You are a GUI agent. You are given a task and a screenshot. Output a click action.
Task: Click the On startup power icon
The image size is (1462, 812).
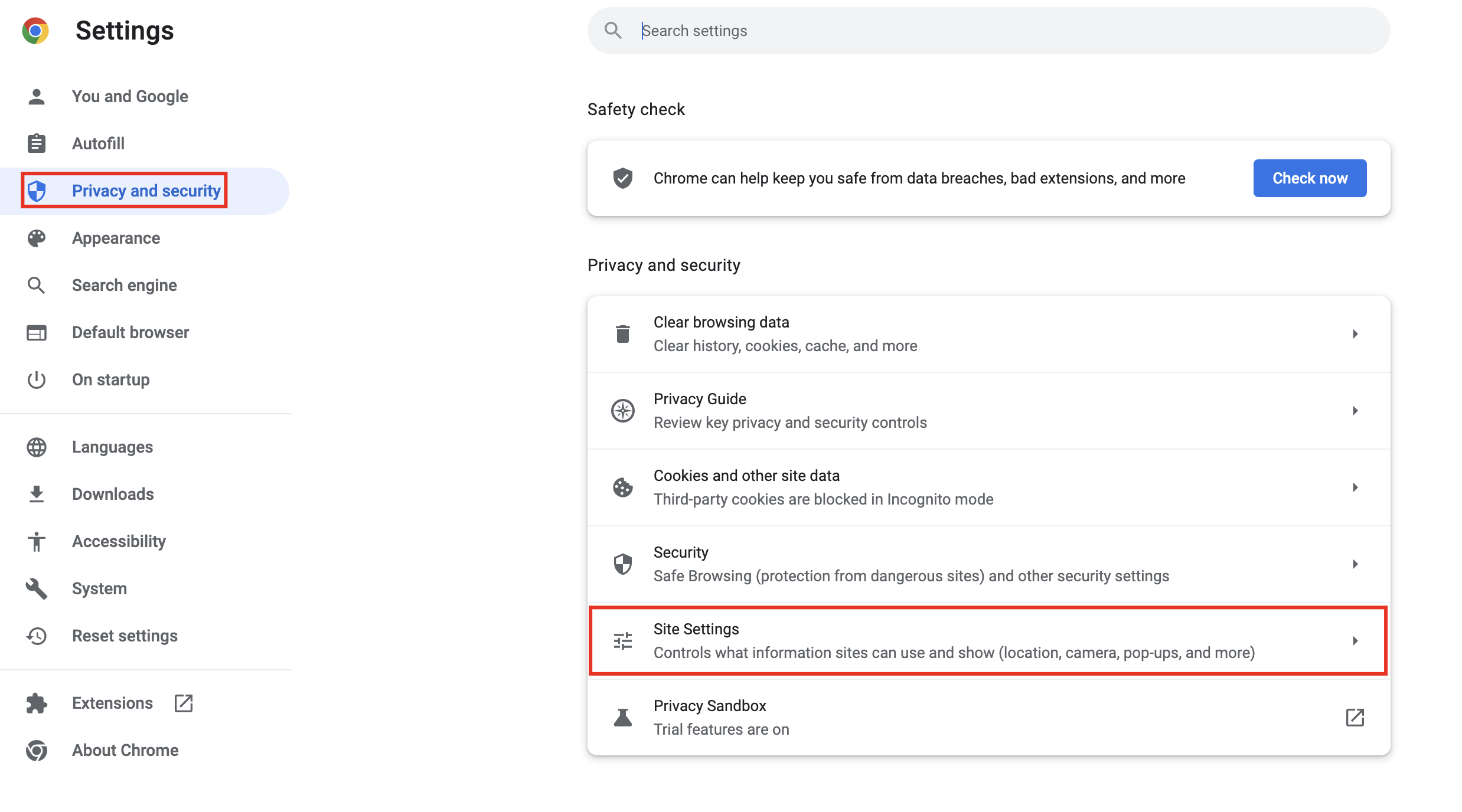click(x=36, y=379)
